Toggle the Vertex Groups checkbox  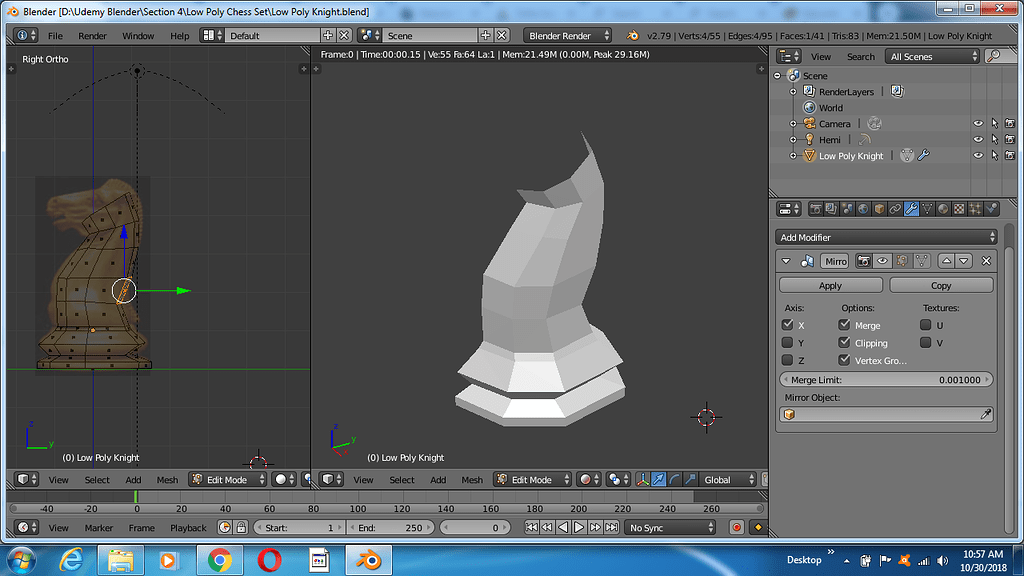[x=844, y=360]
